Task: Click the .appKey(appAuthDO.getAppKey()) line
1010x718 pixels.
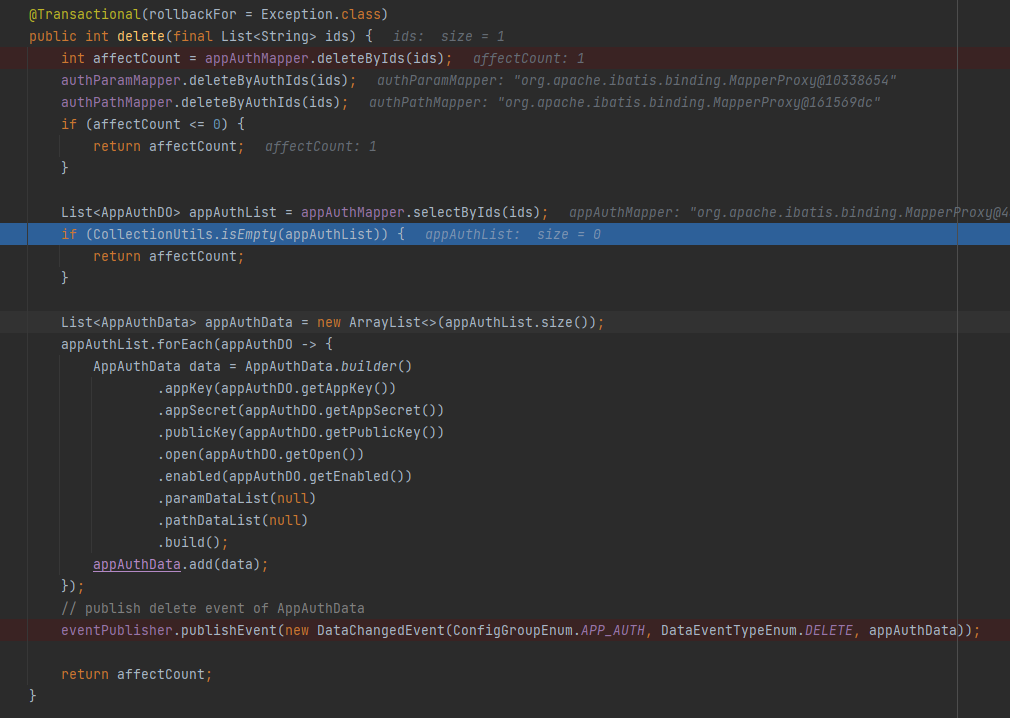Action: (277, 388)
